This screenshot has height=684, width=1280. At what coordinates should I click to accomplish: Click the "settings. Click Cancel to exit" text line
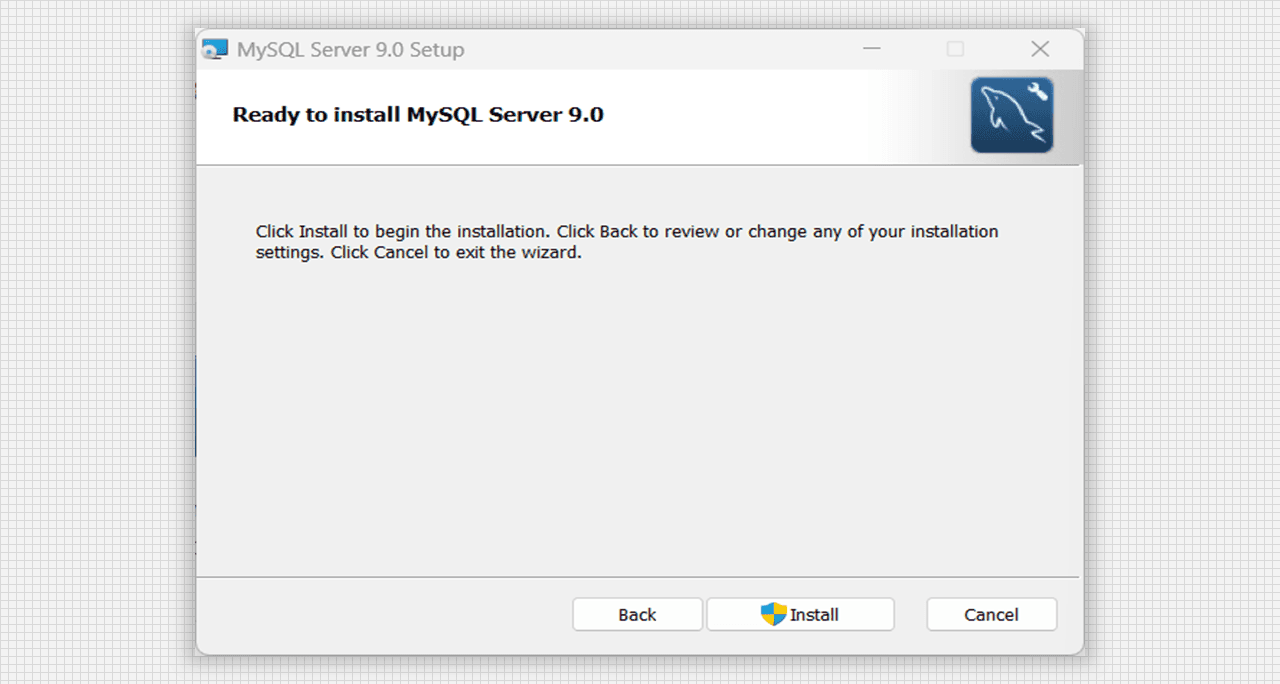(418, 253)
